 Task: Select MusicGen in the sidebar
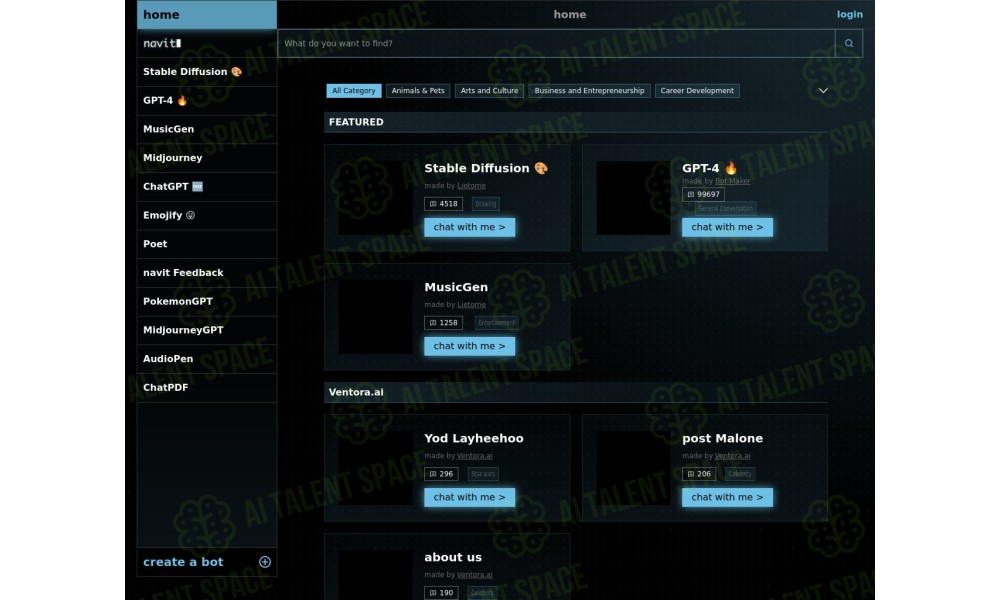(x=207, y=129)
